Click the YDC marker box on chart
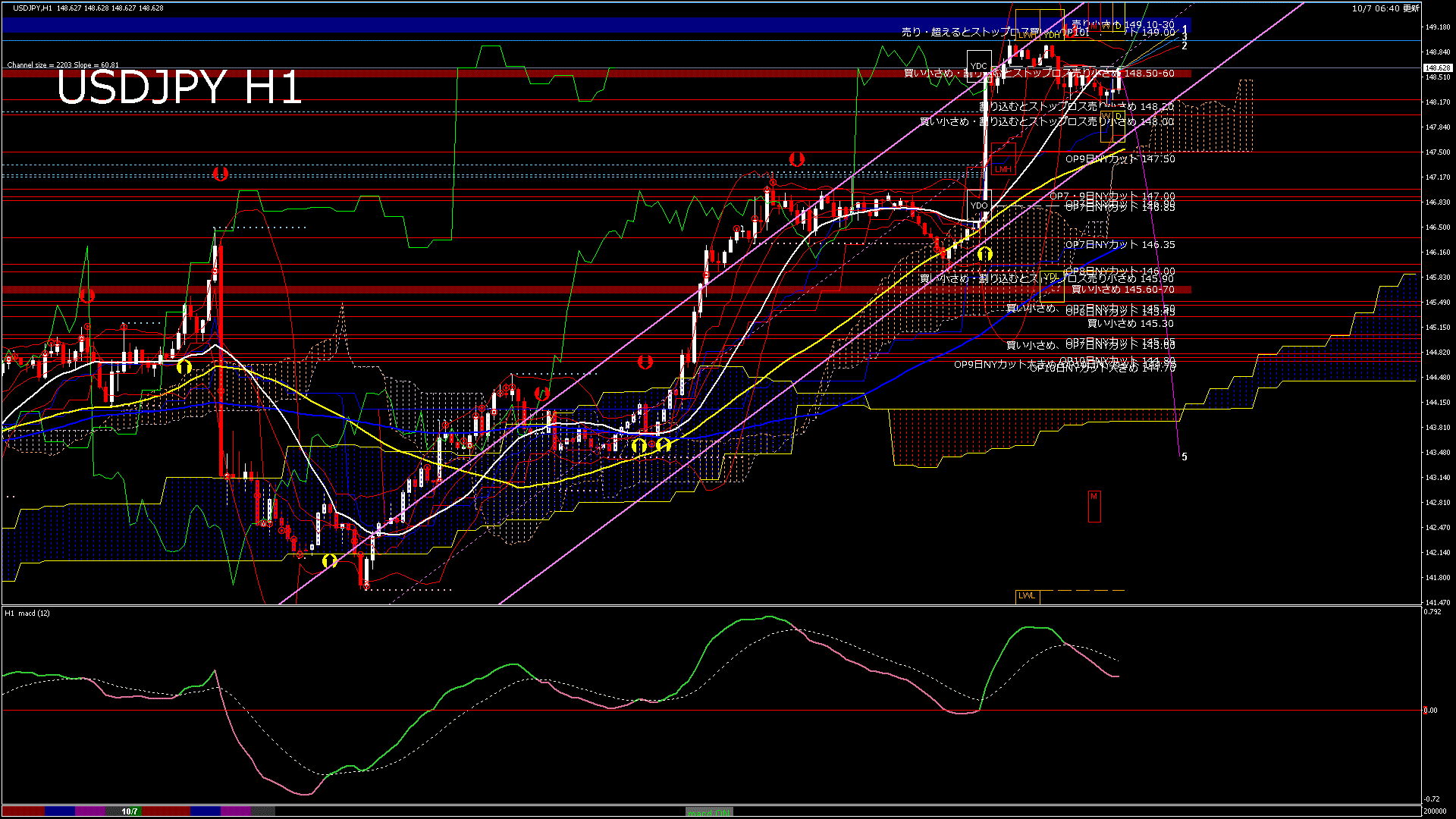The height and width of the screenshot is (819, 1456). [x=979, y=66]
